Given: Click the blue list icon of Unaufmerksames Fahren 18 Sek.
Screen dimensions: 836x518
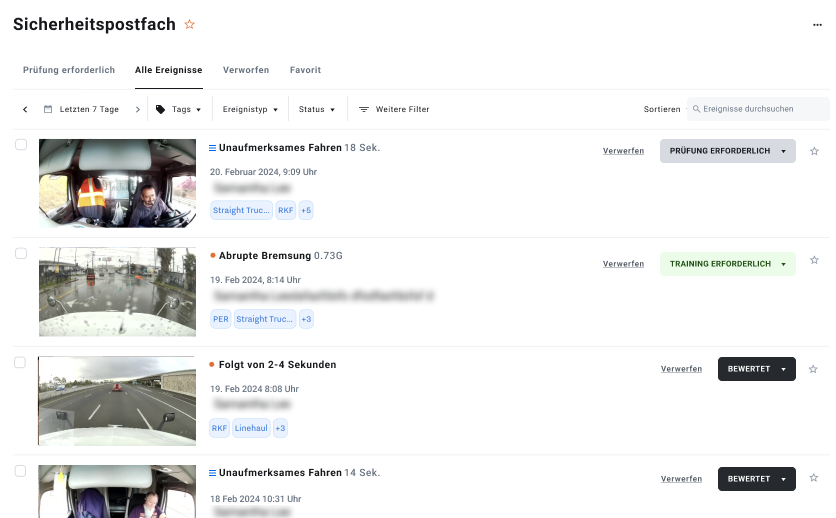Looking at the screenshot, I should pyautogui.click(x=212, y=148).
